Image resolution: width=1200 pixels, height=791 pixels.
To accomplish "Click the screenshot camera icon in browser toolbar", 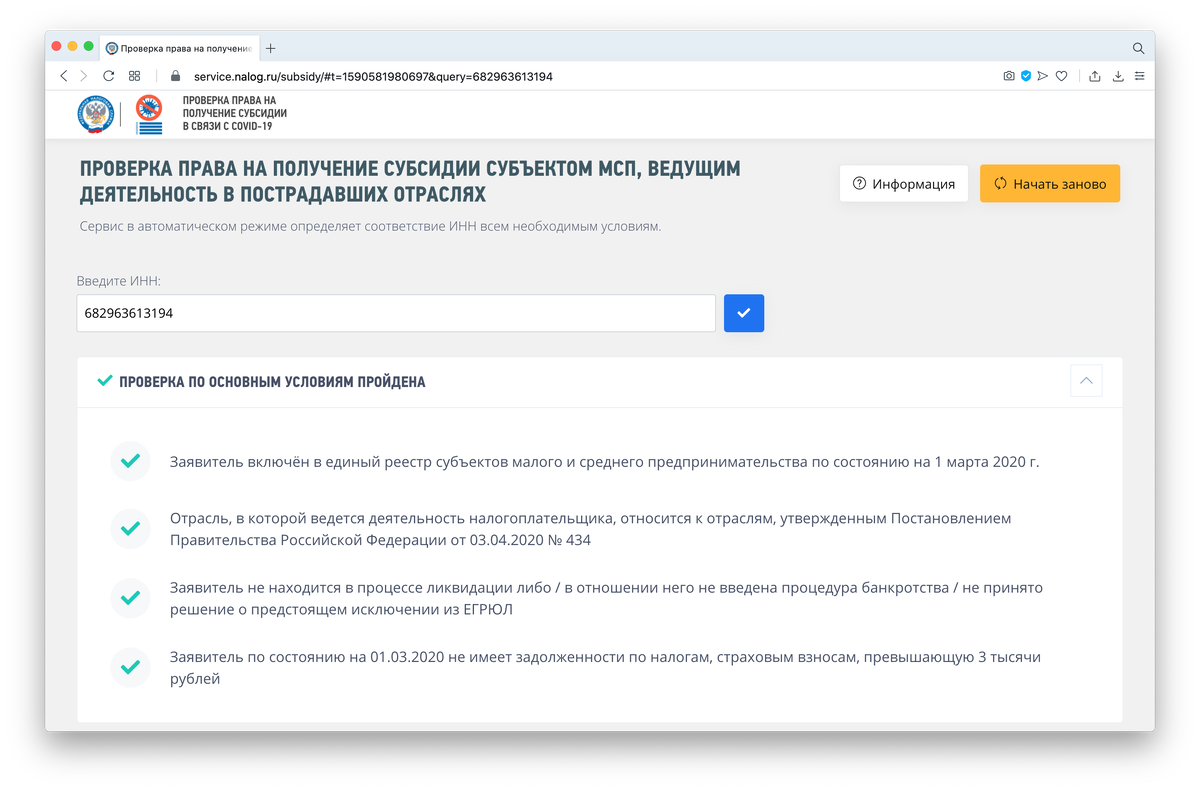I will tap(1008, 75).
